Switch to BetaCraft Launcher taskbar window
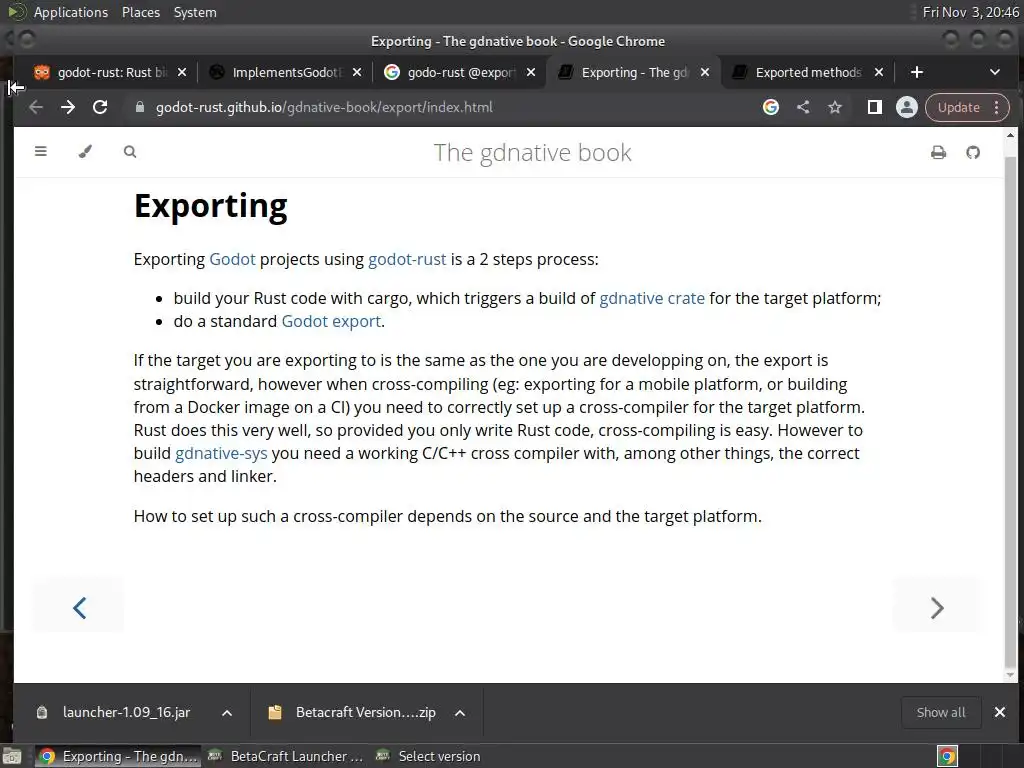The width and height of the screenshot is (1024, 768). (x=285, y=756)
